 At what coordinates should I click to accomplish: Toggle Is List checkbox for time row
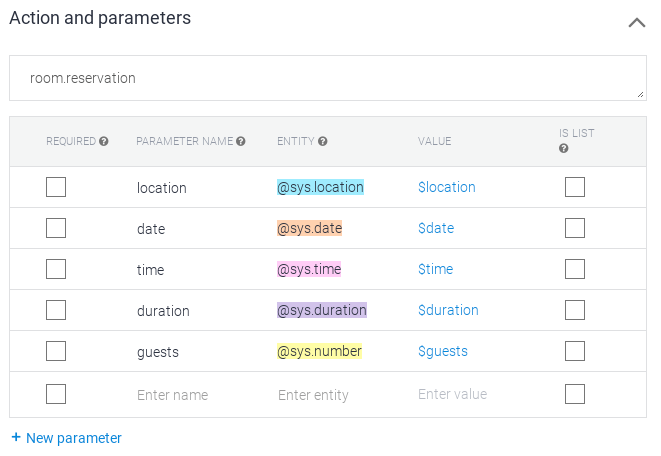pyautogui.click(x=575, y=269)
